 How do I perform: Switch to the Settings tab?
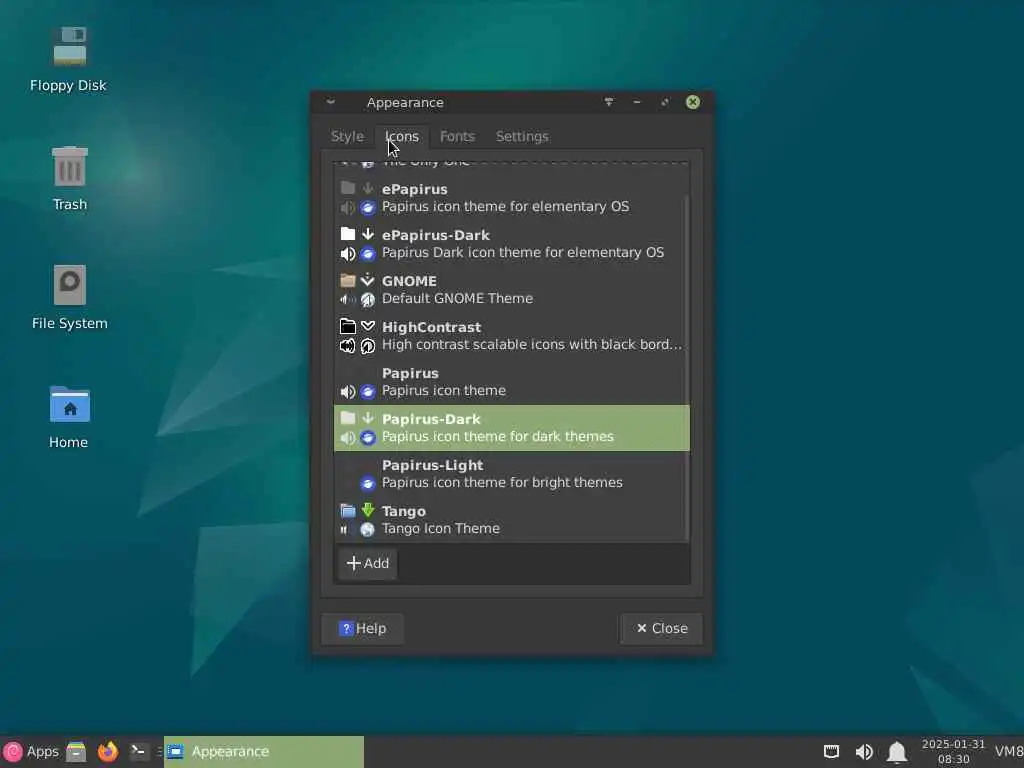click(522, 136)
